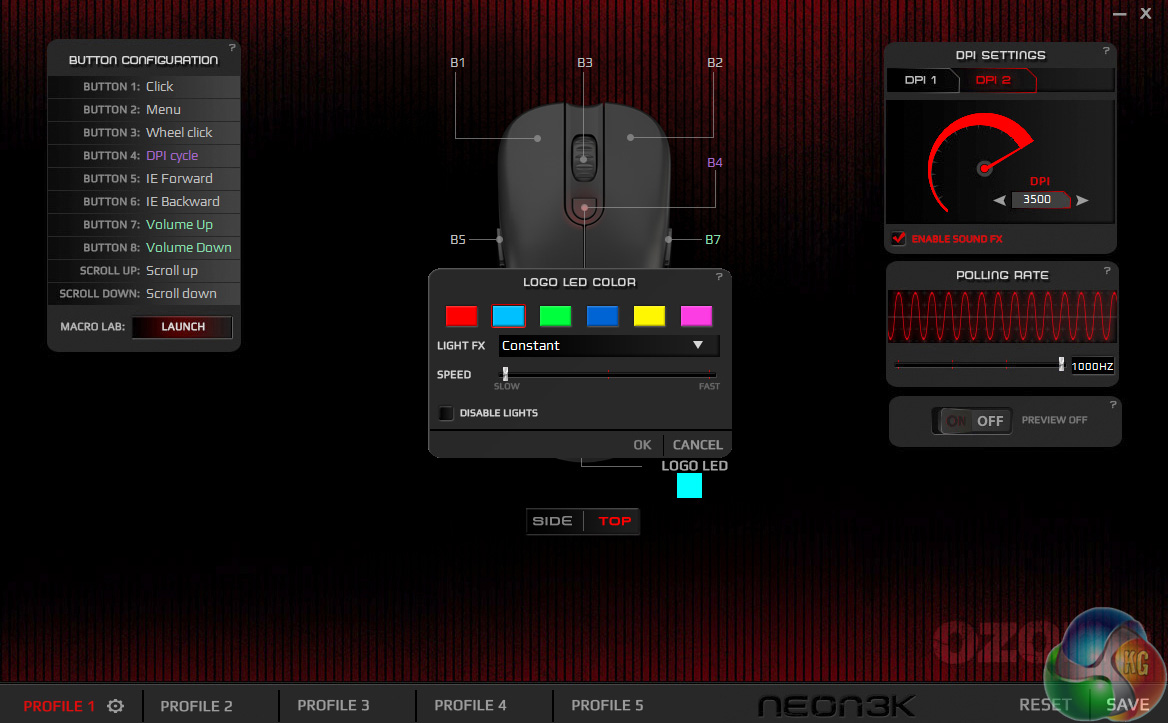The image size is (1168, 723).
Task: Click the RESET button
Action: (1045, 704)
